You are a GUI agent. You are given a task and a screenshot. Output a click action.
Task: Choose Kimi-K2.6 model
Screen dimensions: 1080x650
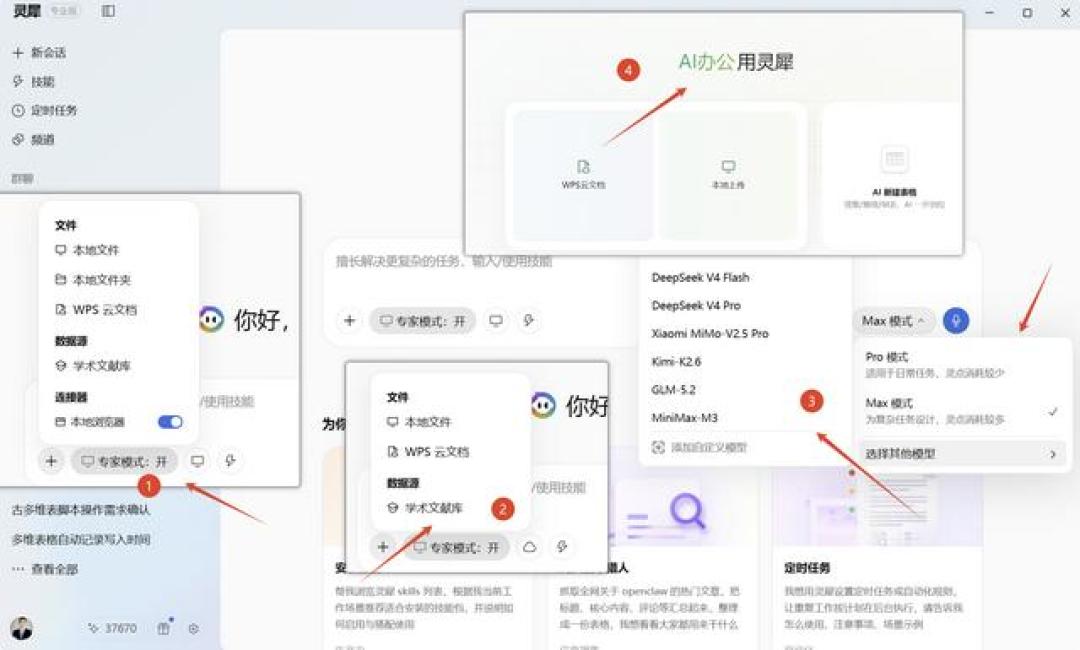(x=676, y=361)
